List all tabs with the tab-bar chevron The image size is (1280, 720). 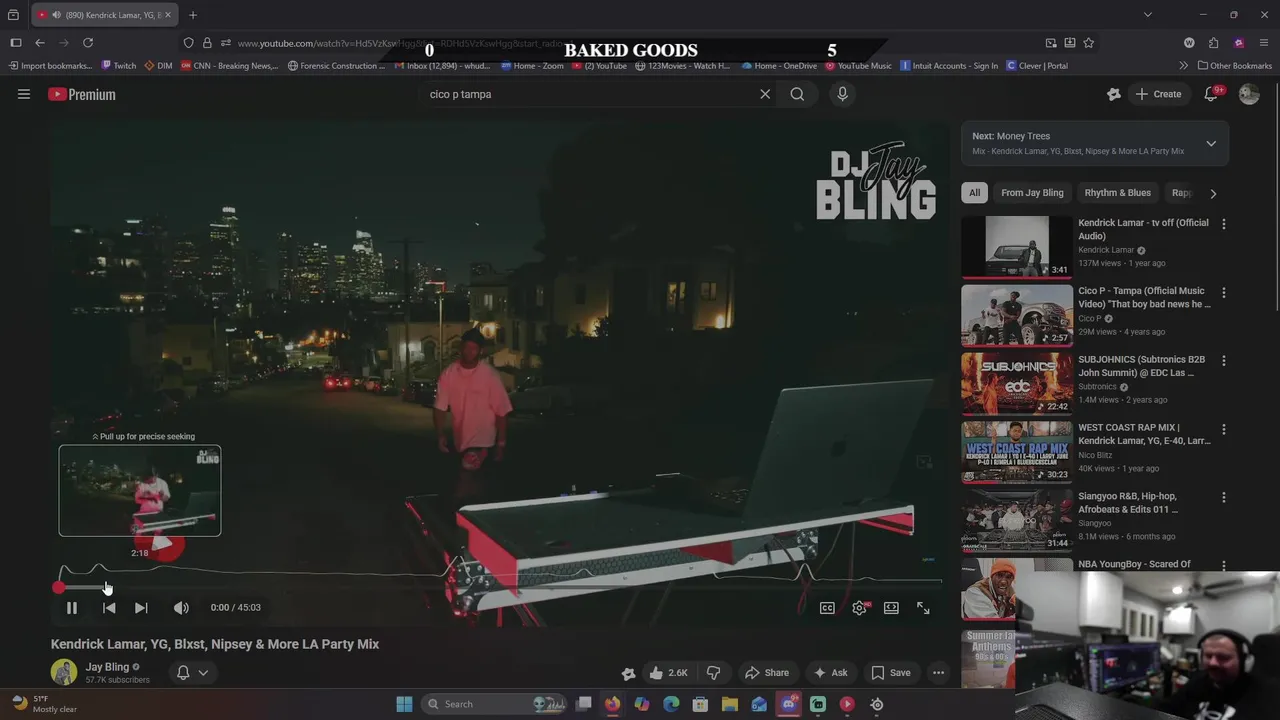pyautogui.click(x=1148, y=15)
